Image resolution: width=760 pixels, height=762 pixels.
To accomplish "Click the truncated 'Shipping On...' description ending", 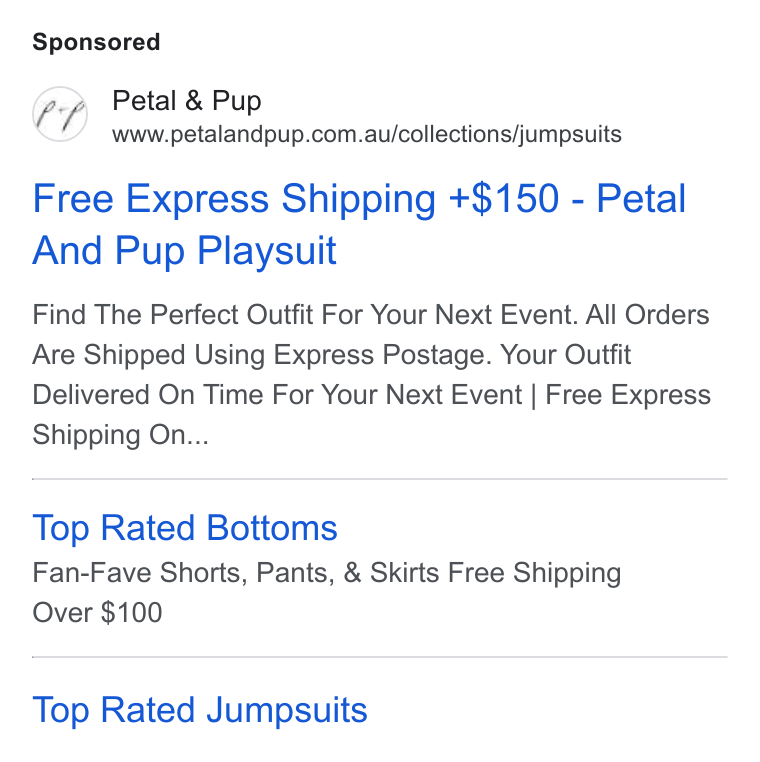I will (x=121, y=434).
